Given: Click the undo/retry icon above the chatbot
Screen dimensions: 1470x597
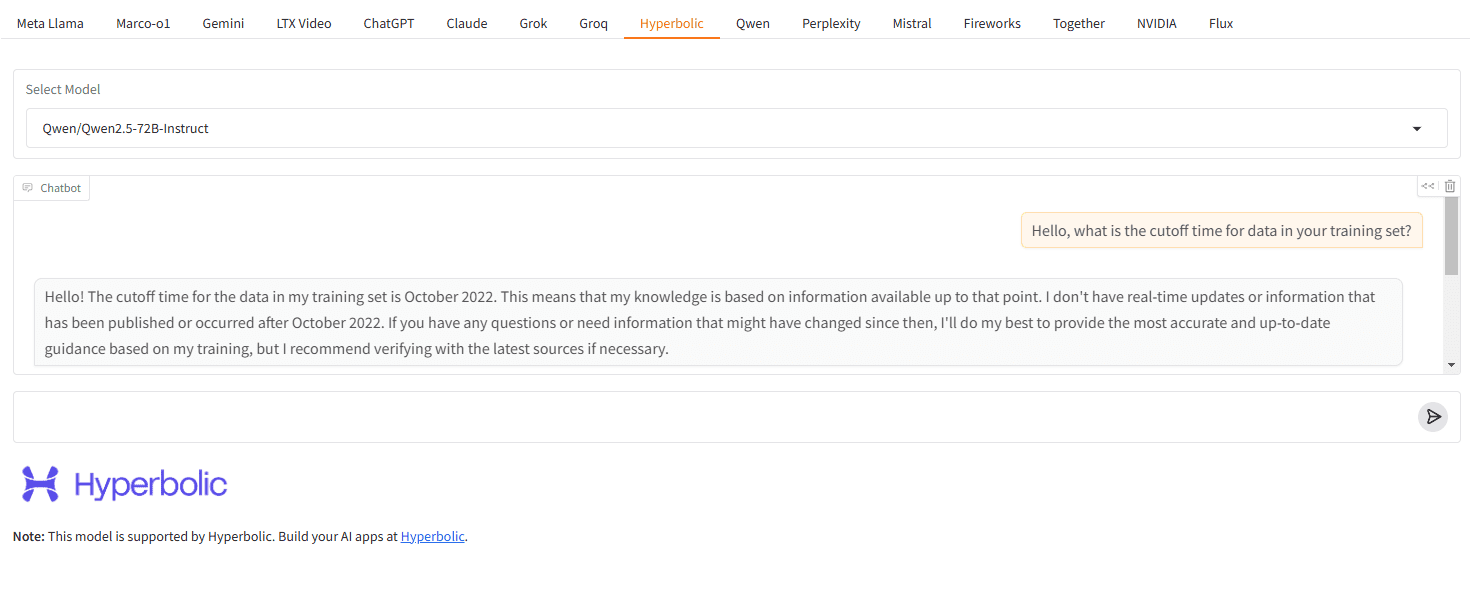Looking at the screenshot, I should pos(1428,186).
